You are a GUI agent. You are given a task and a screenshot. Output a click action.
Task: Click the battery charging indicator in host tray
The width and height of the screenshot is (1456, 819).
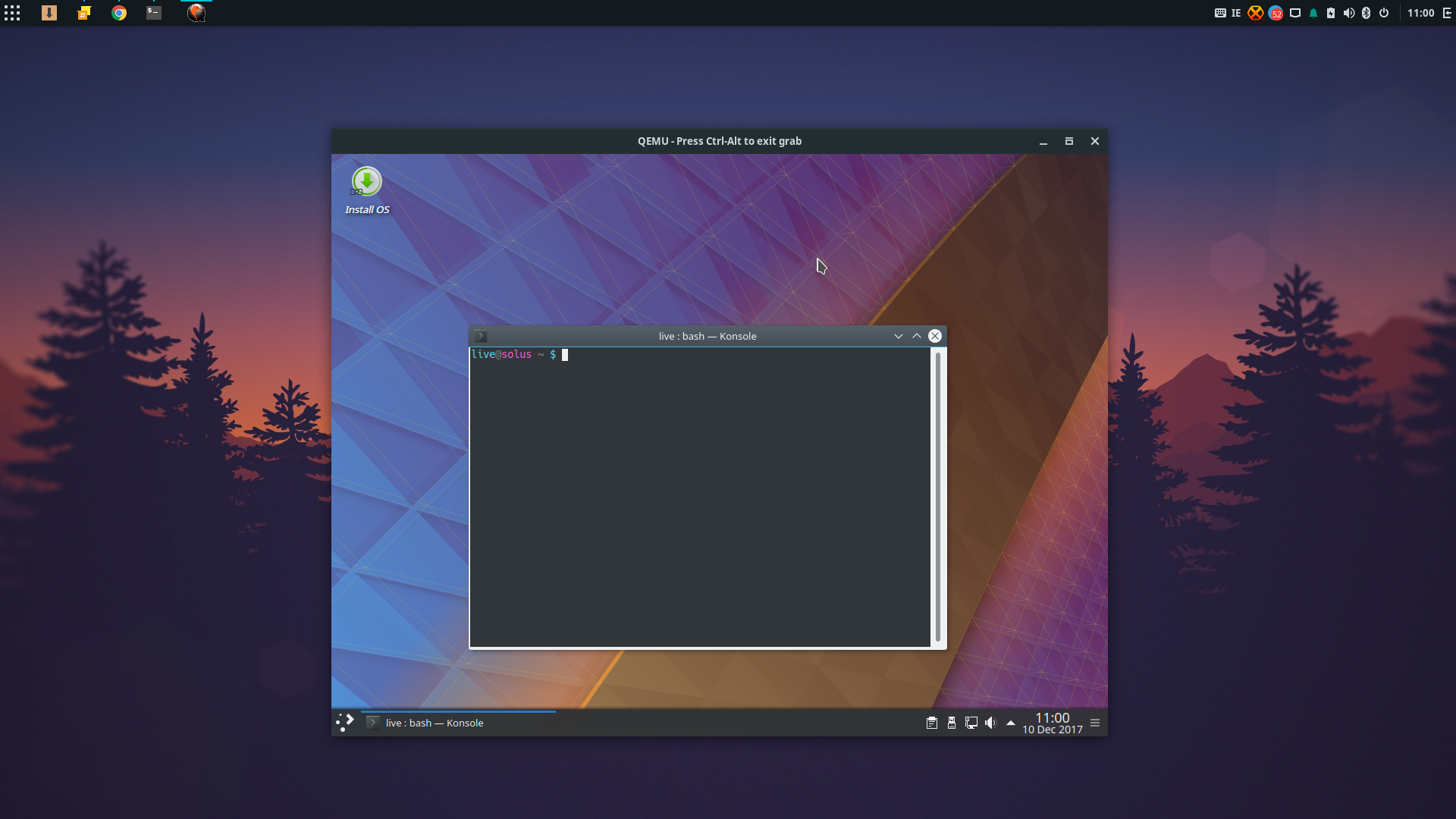coord(1331,13)
